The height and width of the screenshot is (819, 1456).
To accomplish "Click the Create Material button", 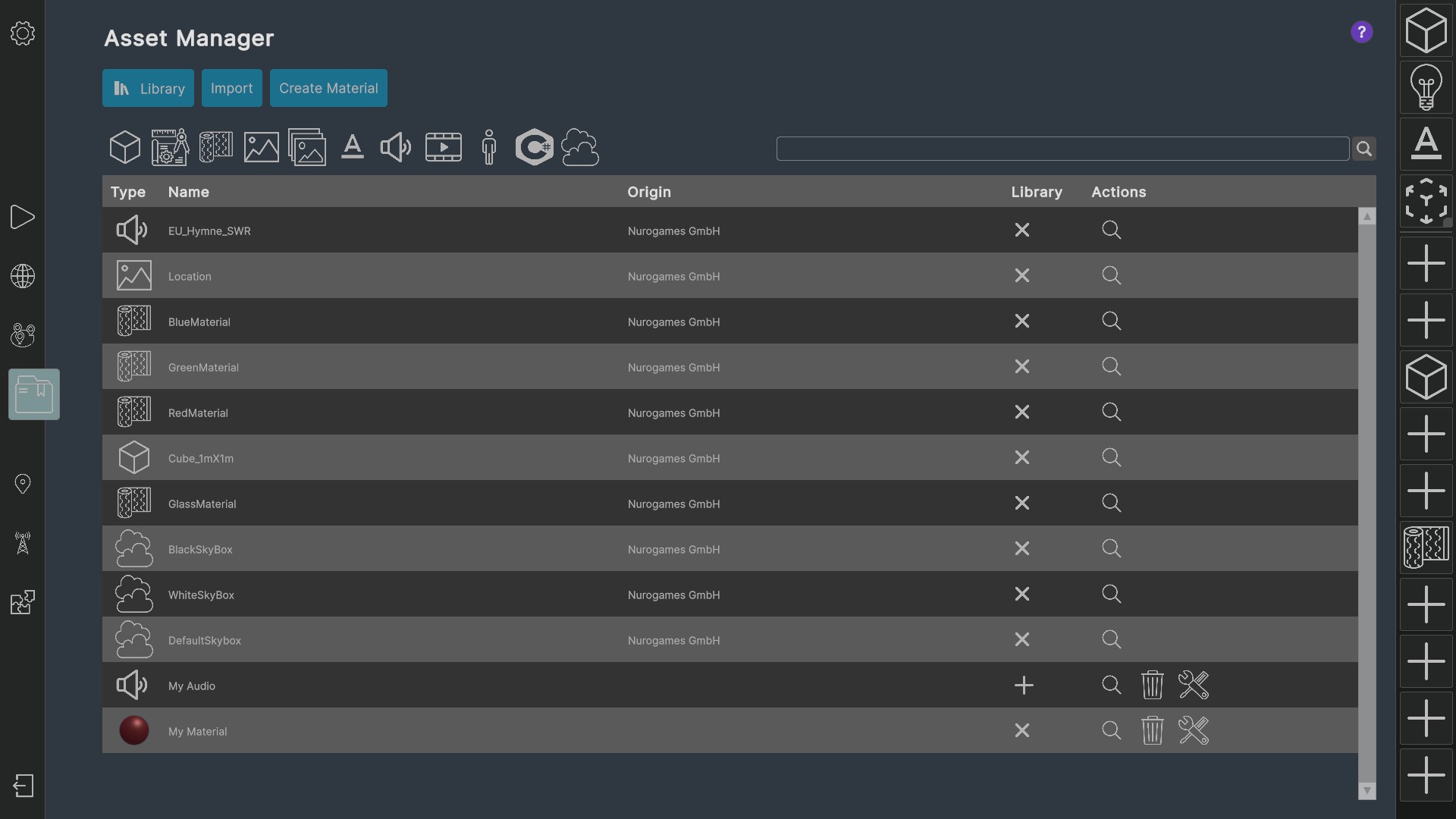I will tap(328, 88).
